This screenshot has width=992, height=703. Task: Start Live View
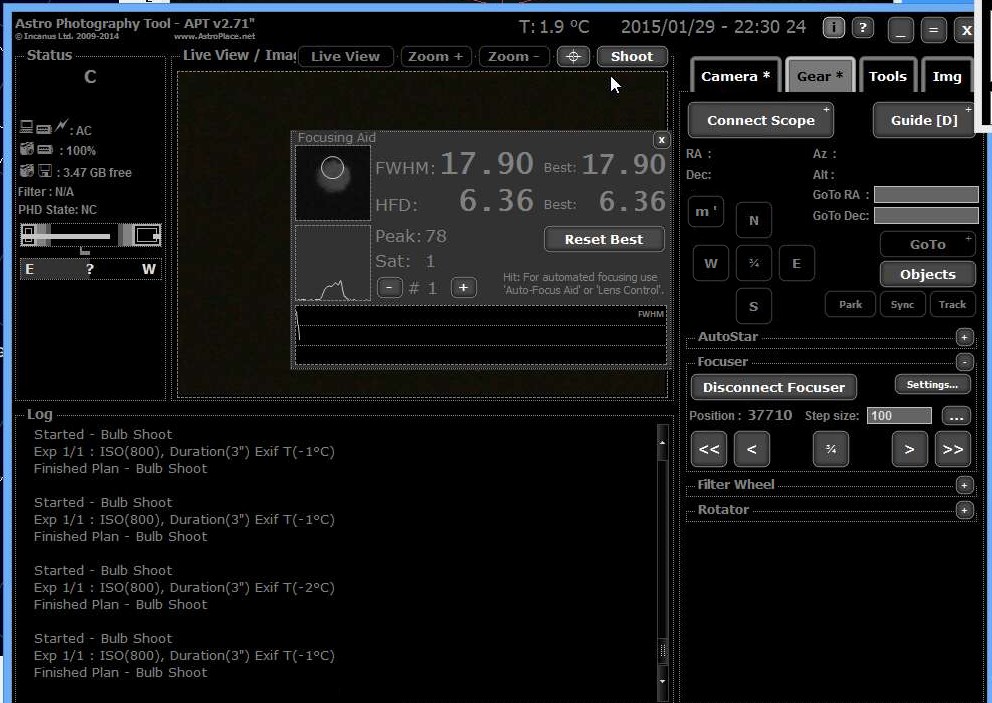(x=345, y=56)
